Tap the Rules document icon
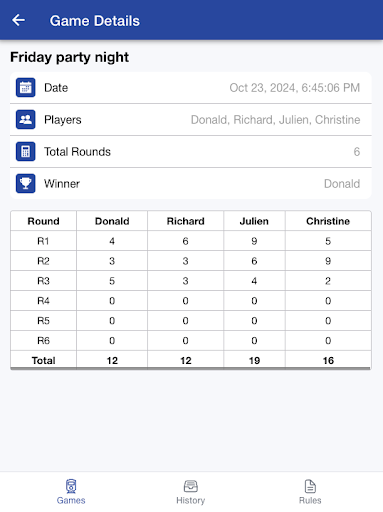The image size is (383, 512). (310, 486)
